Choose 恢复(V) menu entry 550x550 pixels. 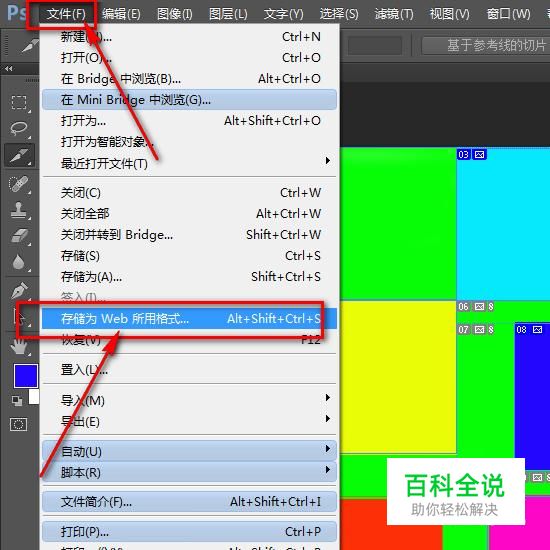pyautogui.click(x=189, y=340)
